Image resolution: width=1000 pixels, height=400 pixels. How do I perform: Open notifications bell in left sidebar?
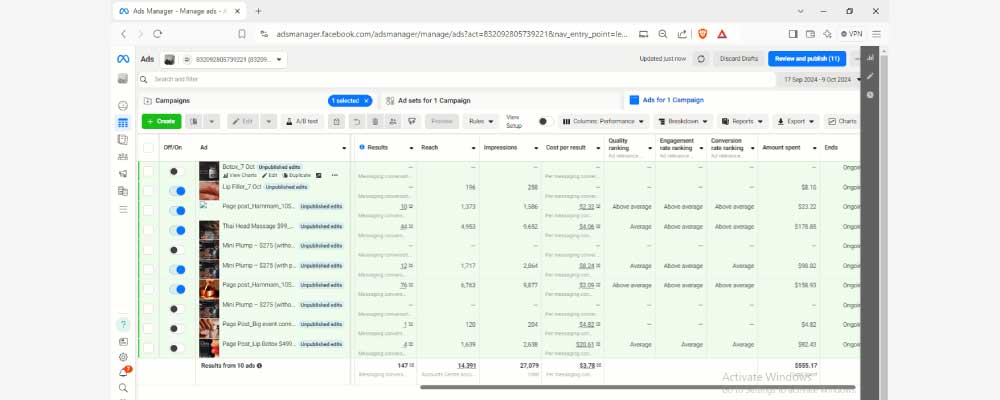123,372
